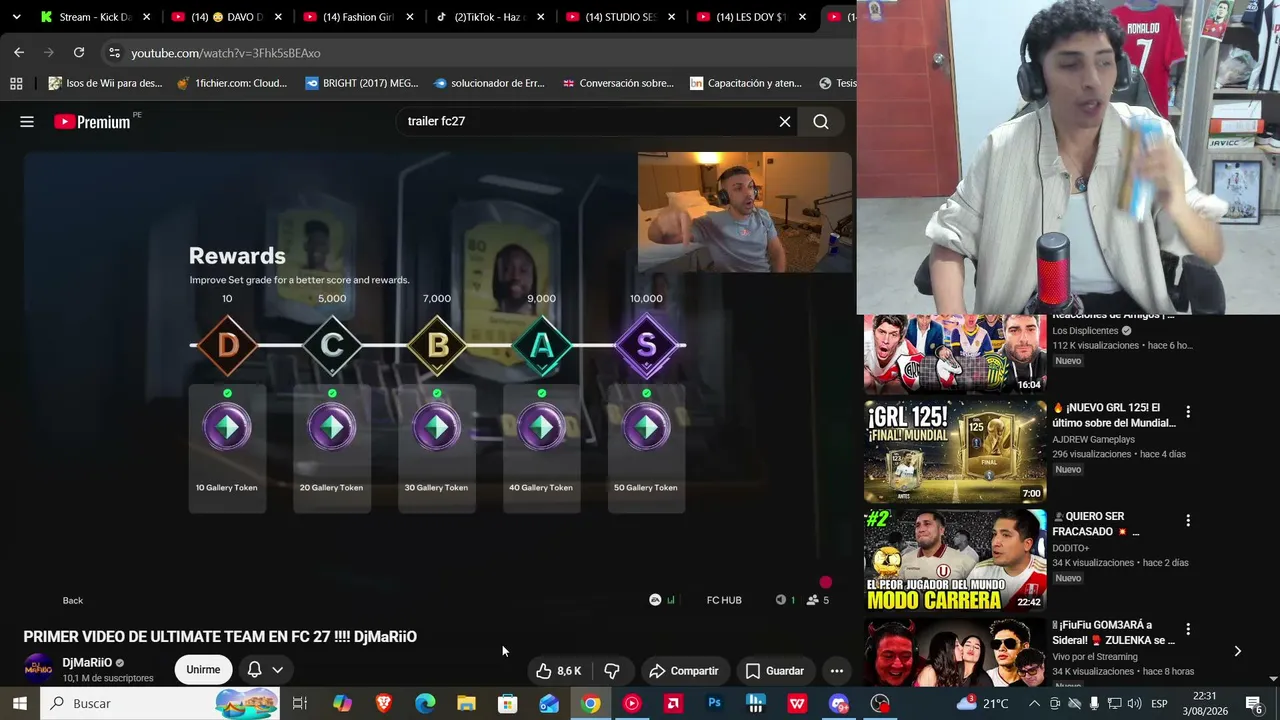Open the YouTube guide hamburger menu
Screen dimensions: 1280x720
(x=27, y=122)
